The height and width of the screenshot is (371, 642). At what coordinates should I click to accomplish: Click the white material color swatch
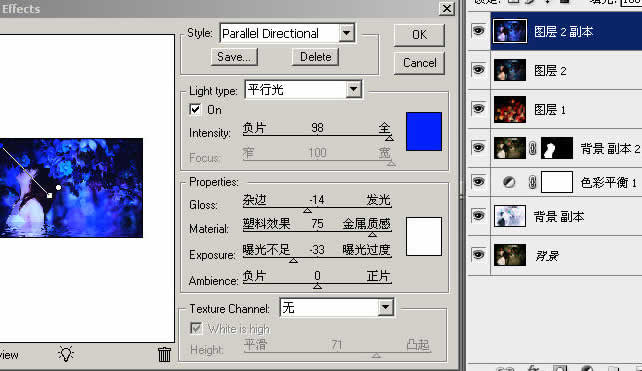[x=424, y=236]
